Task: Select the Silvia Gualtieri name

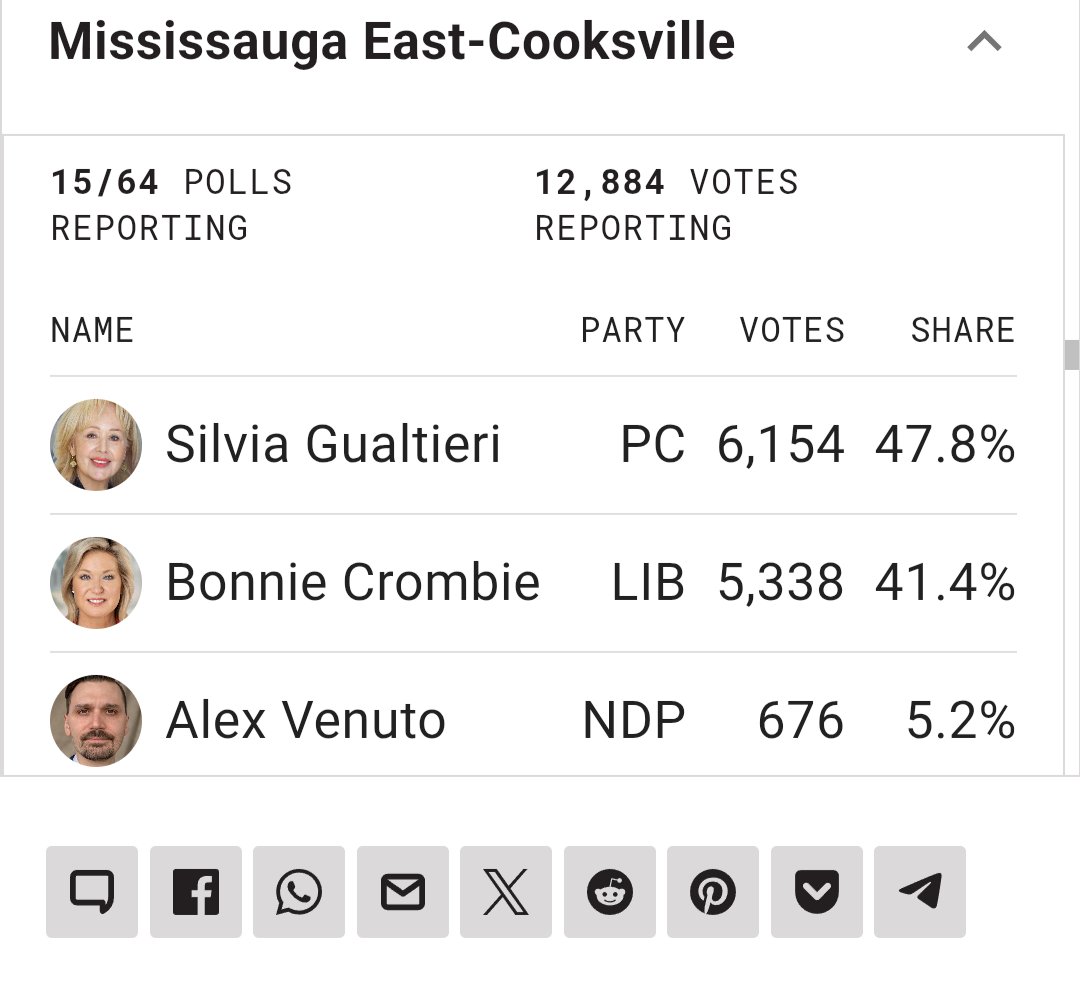Action: click(x=333, y=445)
